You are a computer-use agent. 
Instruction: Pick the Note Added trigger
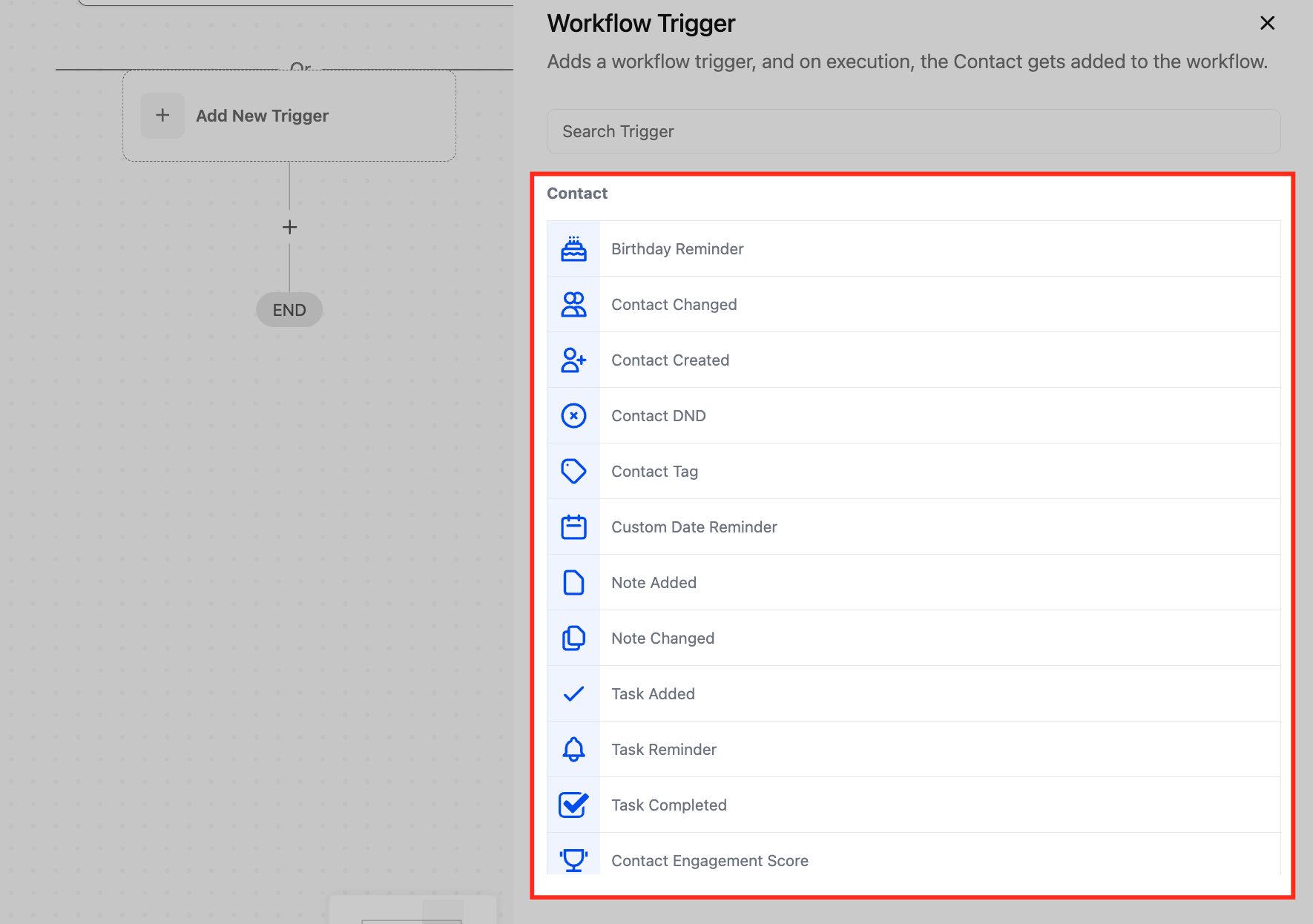click(x=913, y=583)
